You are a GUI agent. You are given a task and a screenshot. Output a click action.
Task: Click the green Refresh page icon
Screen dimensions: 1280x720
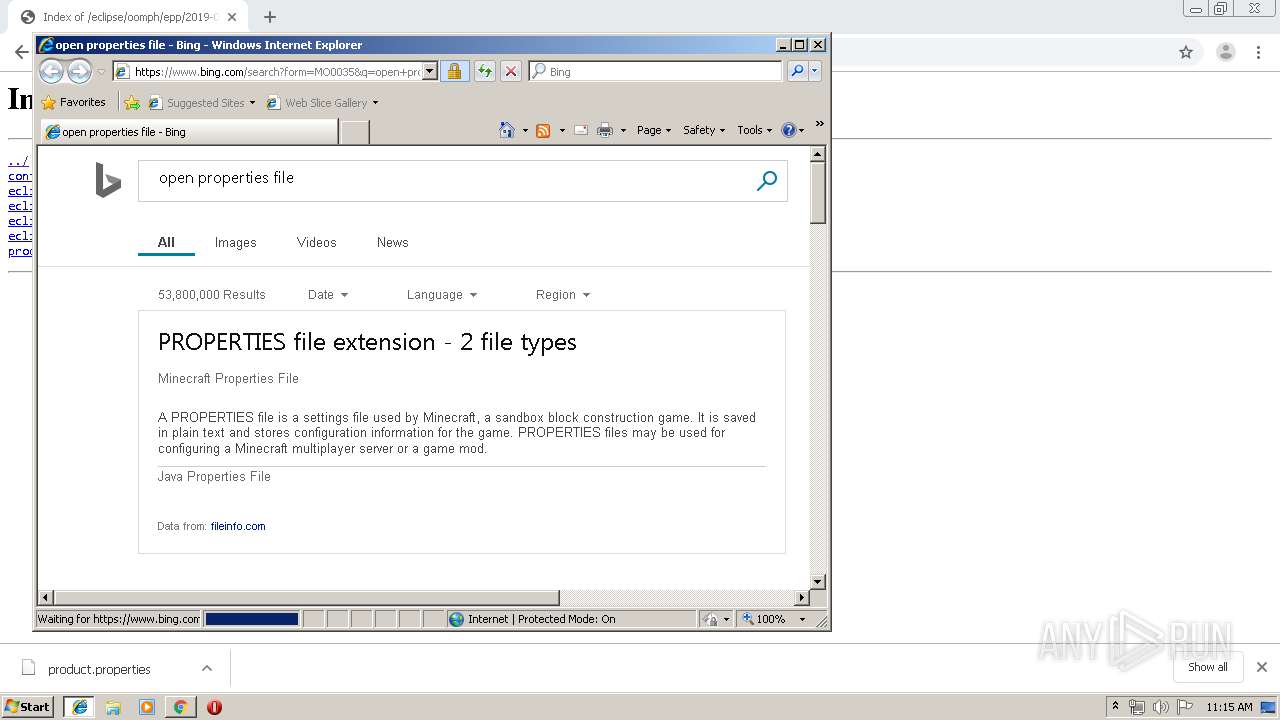point(484,71)
